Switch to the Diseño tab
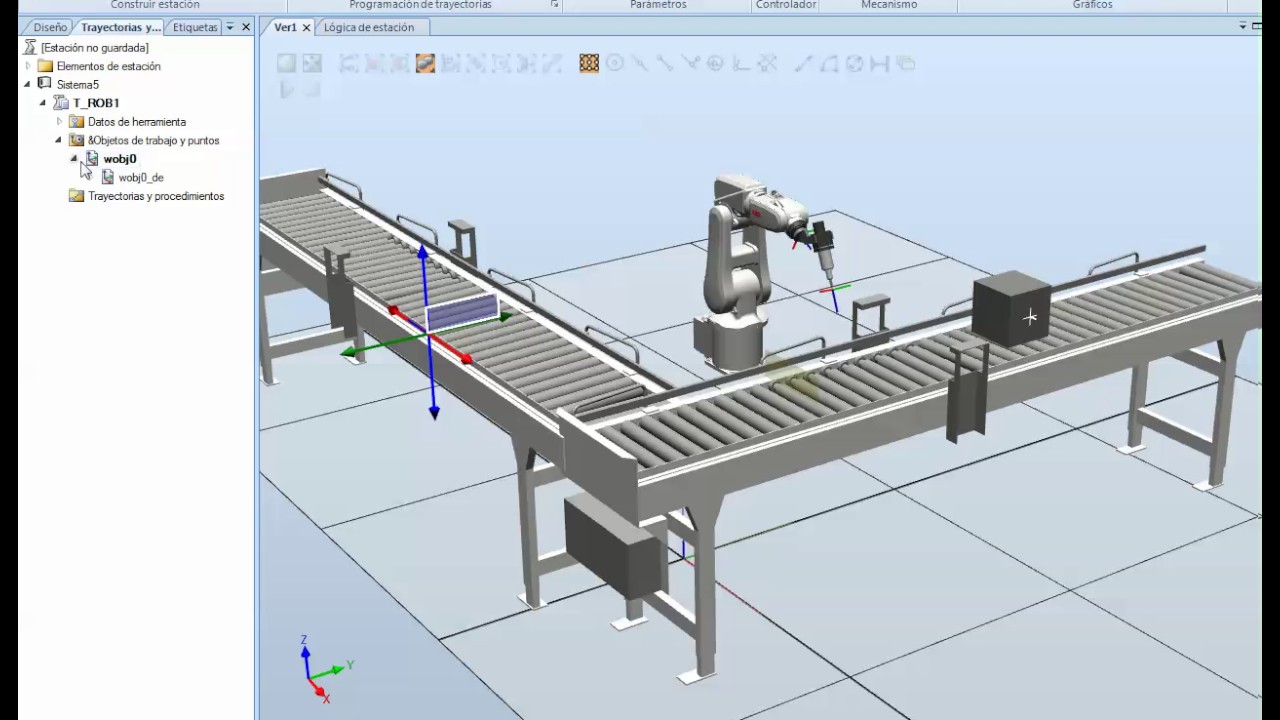This screenshot has height=720, width=1280. tap(50, 27)
